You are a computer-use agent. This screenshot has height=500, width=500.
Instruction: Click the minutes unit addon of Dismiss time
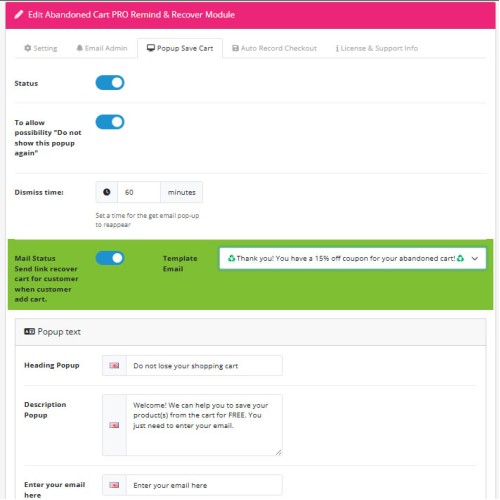pyautogui.click(x=182, y=192)
